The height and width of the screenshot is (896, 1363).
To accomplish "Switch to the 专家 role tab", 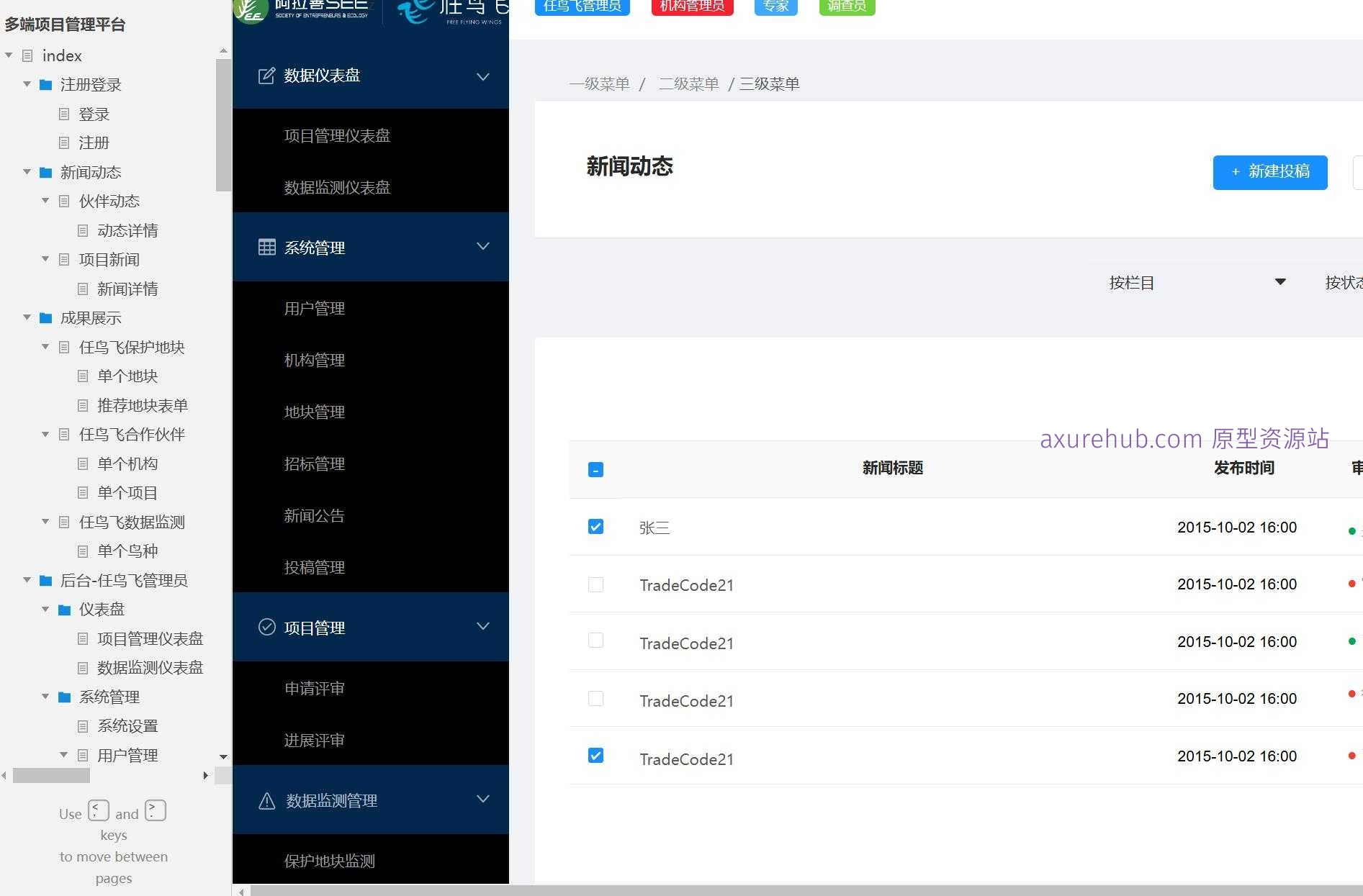I will click(775, 6).
